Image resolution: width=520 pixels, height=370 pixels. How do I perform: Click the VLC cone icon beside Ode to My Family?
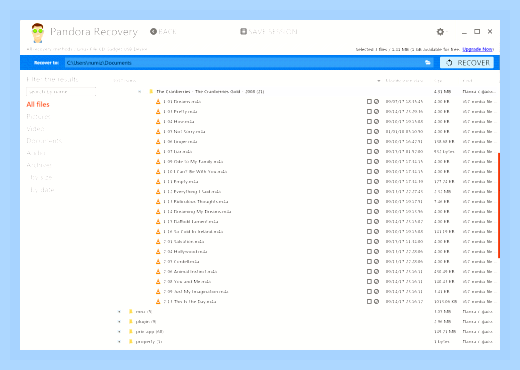click(x=158, y=162)
